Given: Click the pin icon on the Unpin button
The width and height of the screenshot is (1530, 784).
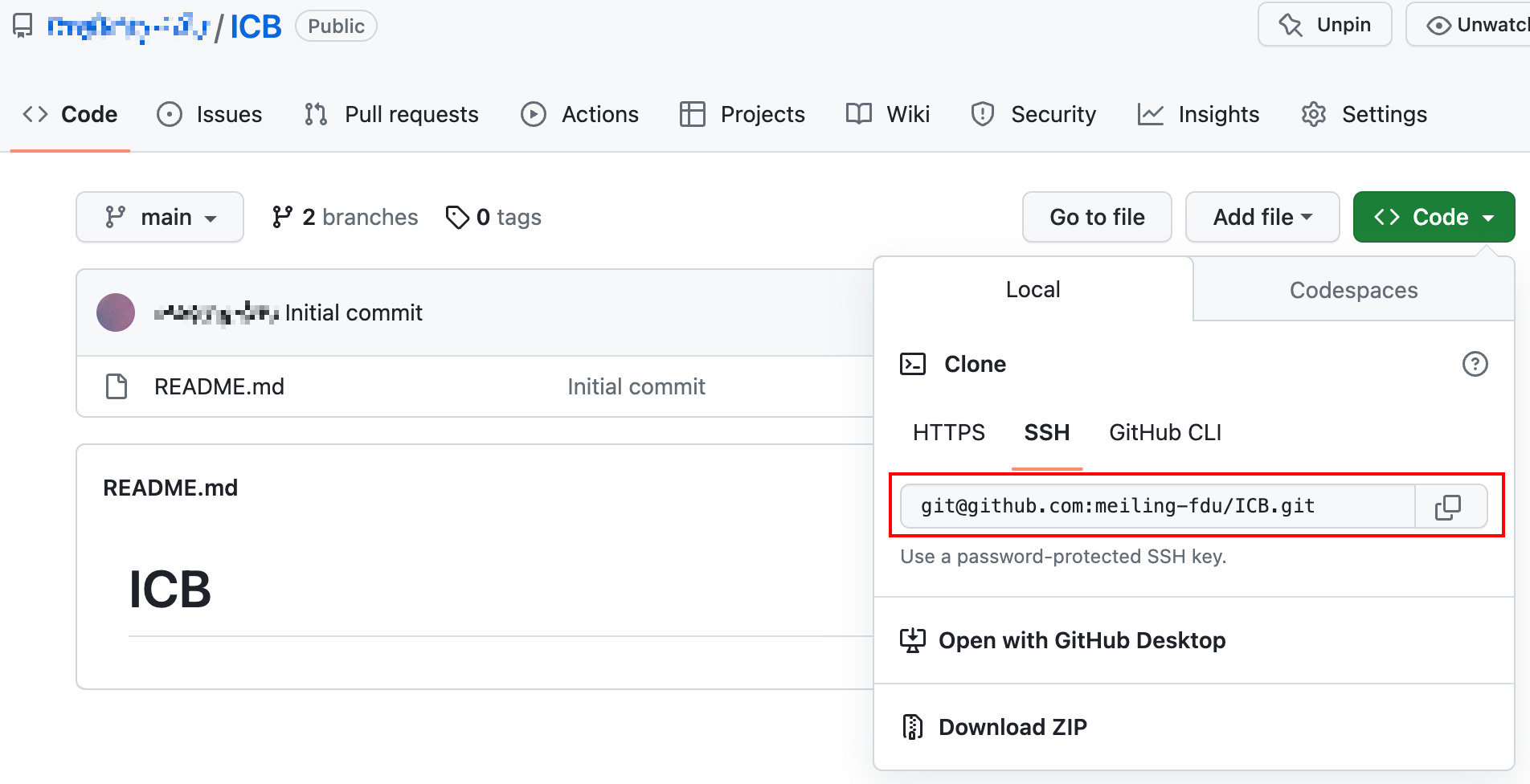Looking at the screenshot, I should pyautogui.click(x=1291, y=25).
